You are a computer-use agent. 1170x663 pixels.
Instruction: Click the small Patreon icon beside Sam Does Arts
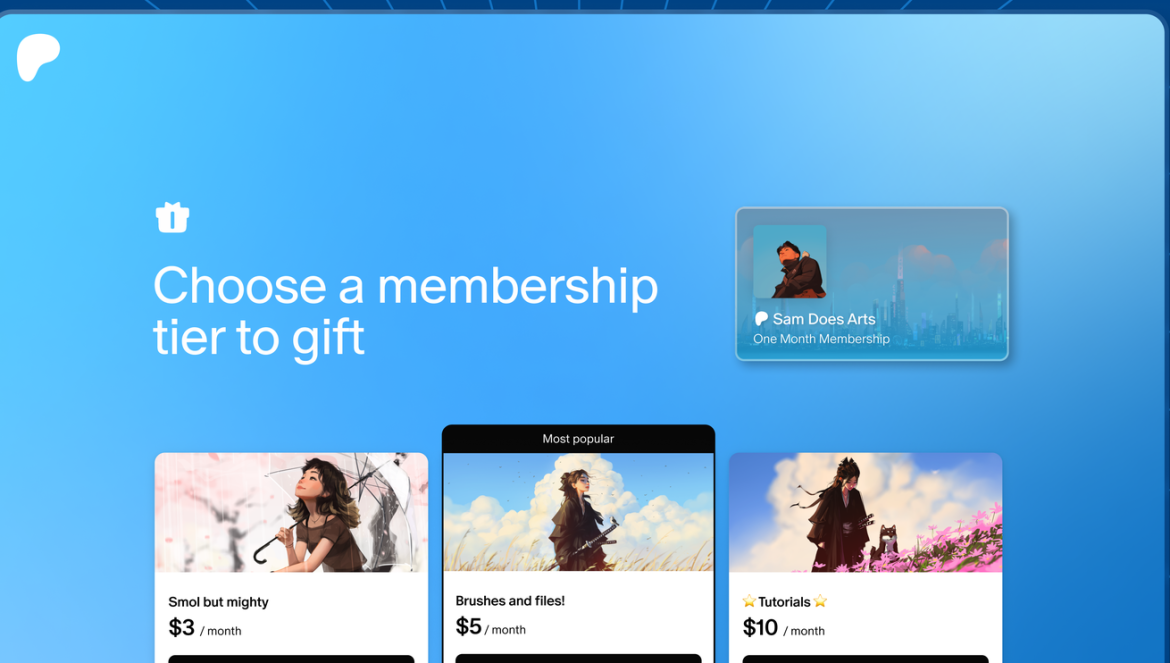point(761,319)
